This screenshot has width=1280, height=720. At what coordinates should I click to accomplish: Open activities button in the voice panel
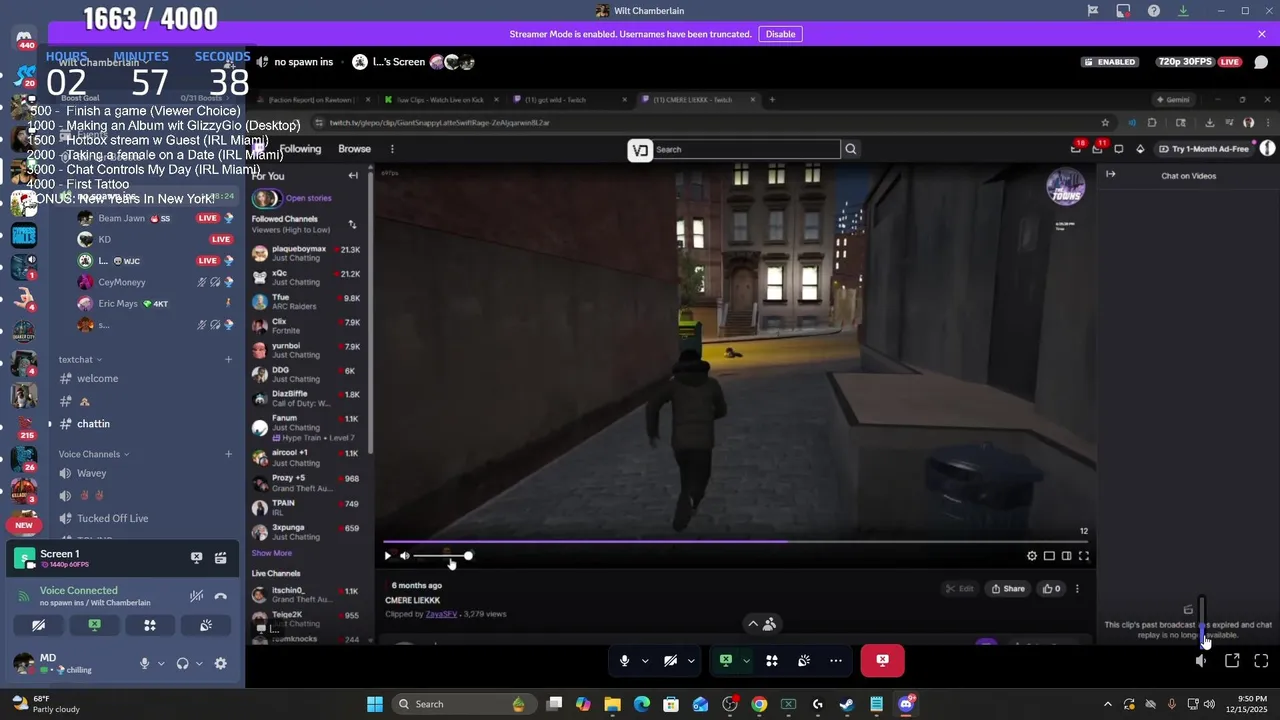click(150, 626)
